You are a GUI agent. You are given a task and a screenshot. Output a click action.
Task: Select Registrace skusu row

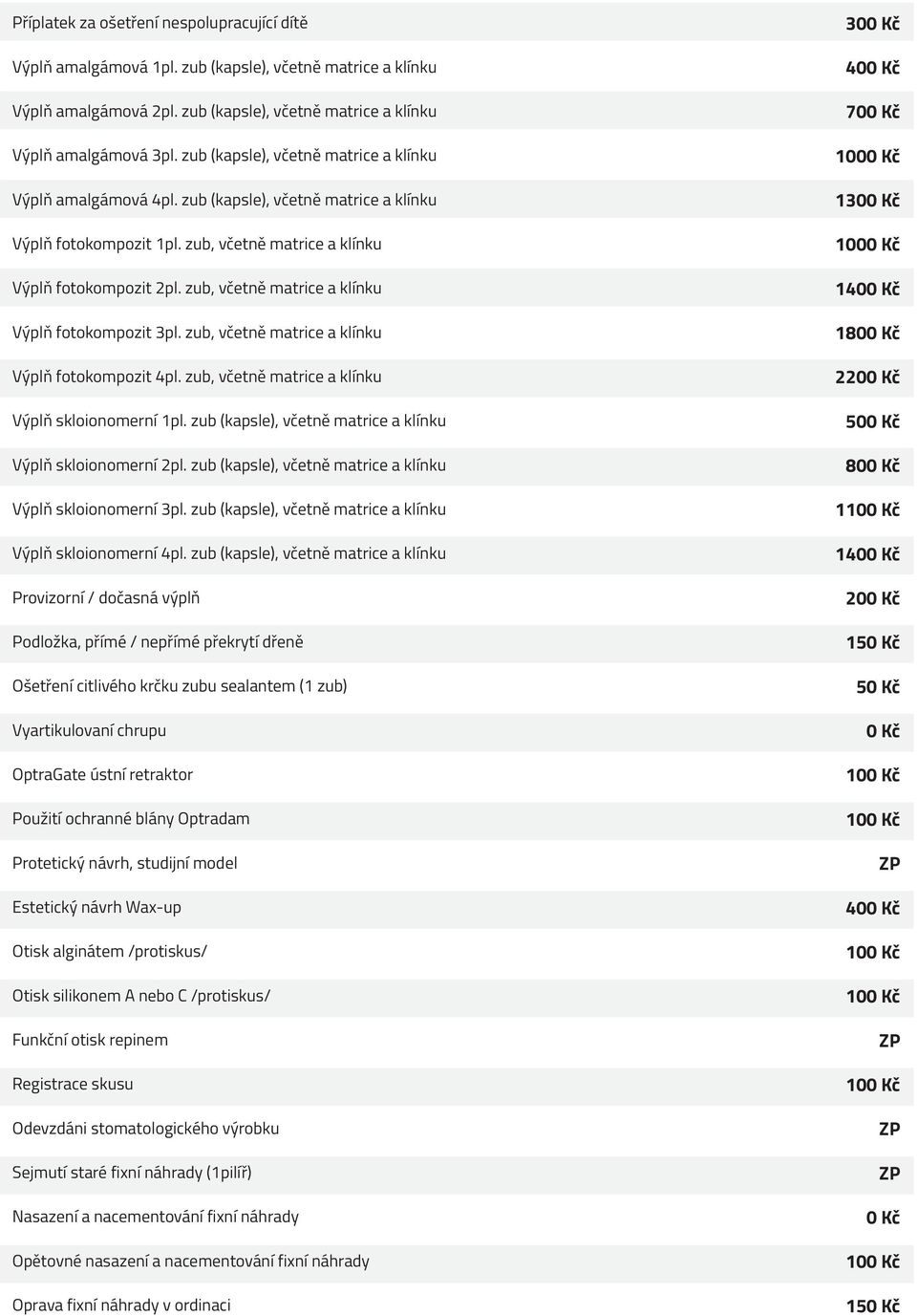[x=457, y=1084]
